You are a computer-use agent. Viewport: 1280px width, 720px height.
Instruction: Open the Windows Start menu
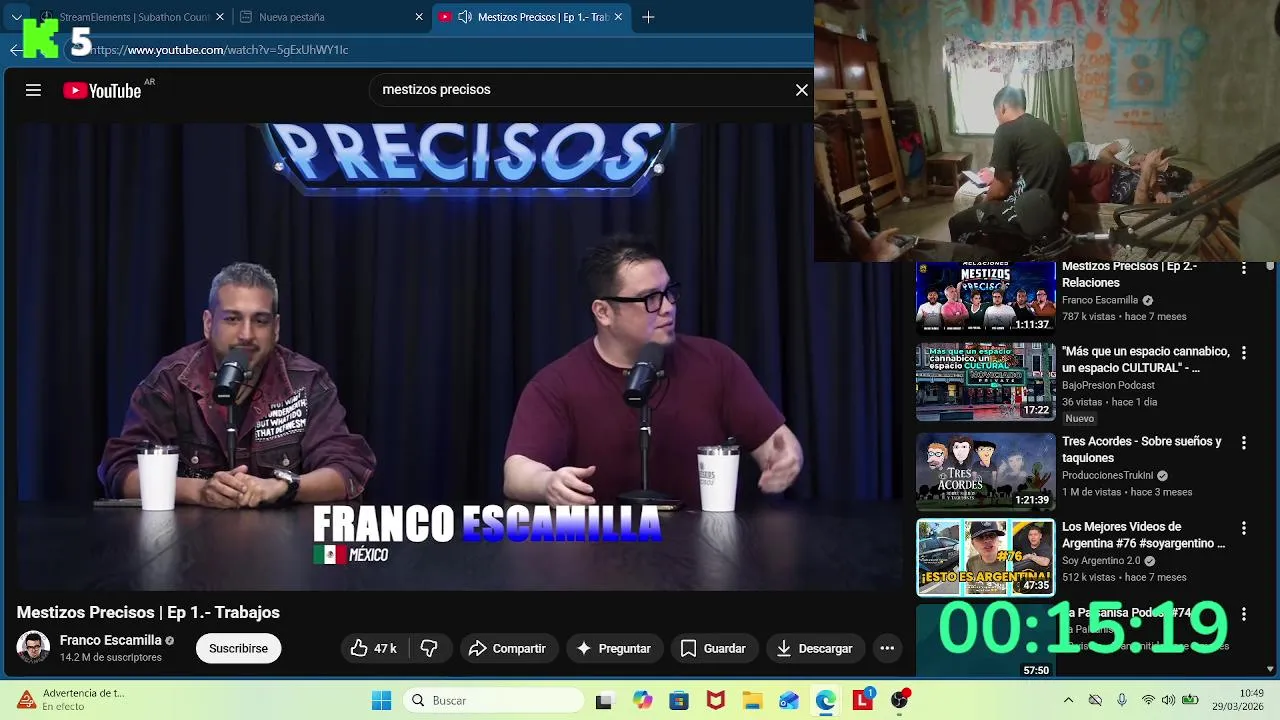(381, 700)
